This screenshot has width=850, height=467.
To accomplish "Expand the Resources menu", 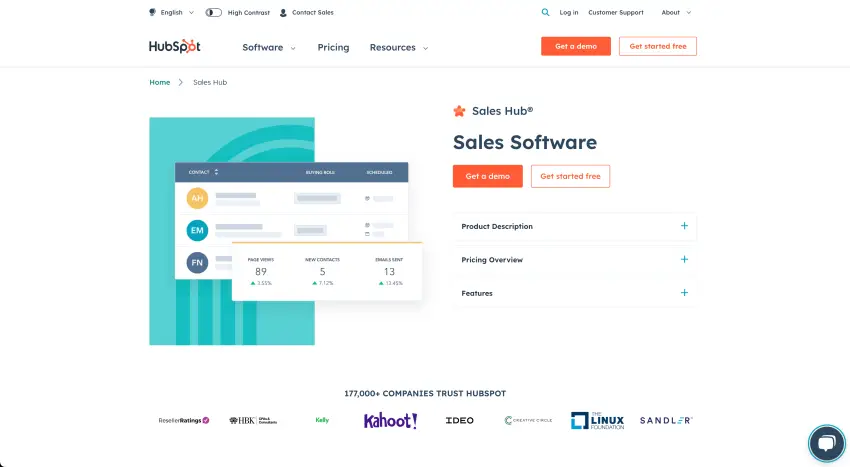I will click(x=399, y=48).
